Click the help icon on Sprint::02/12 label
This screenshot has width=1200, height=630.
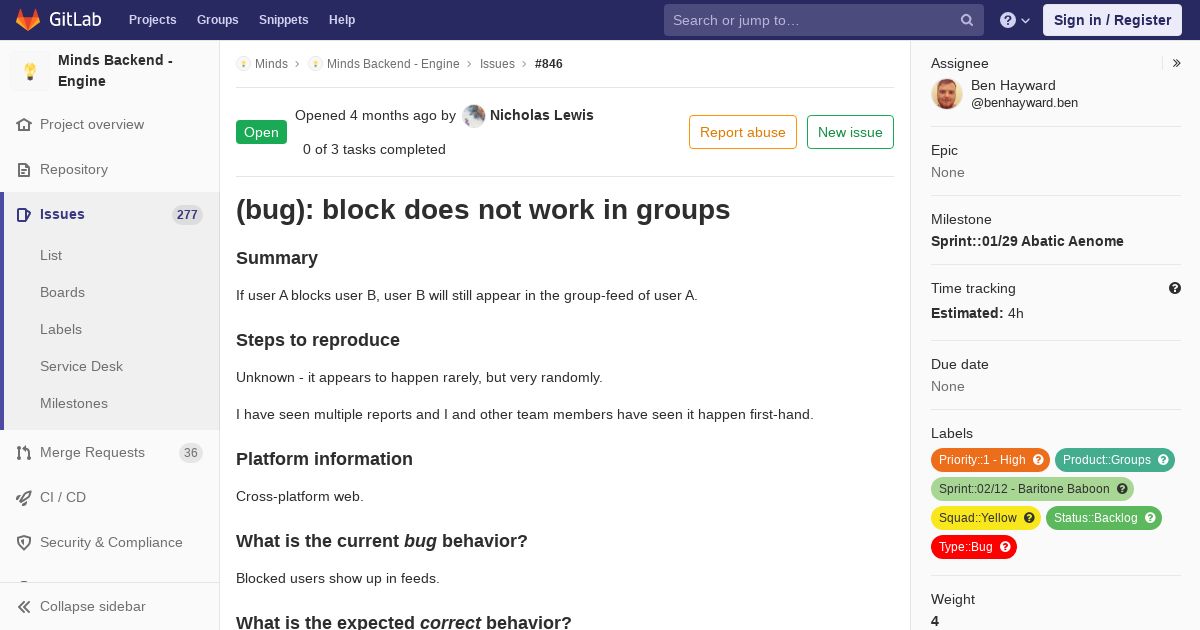[1122, 489]
